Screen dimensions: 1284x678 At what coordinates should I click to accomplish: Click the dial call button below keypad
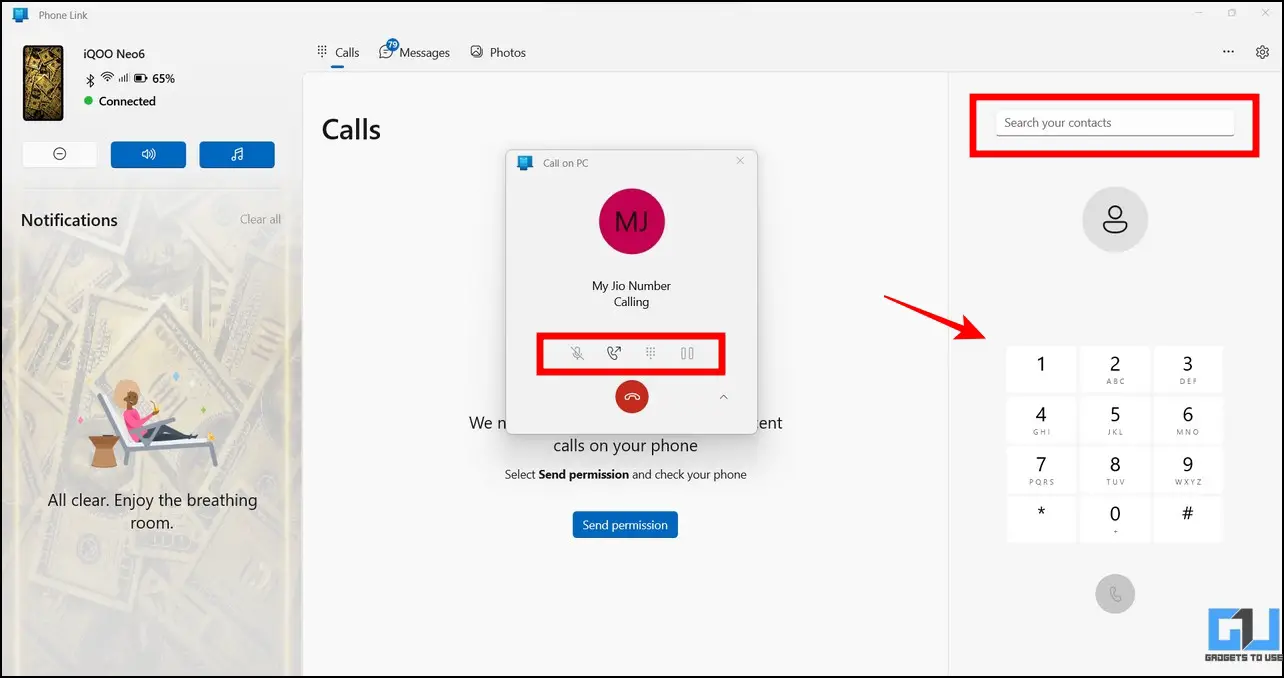click(x=1115, y=594)
